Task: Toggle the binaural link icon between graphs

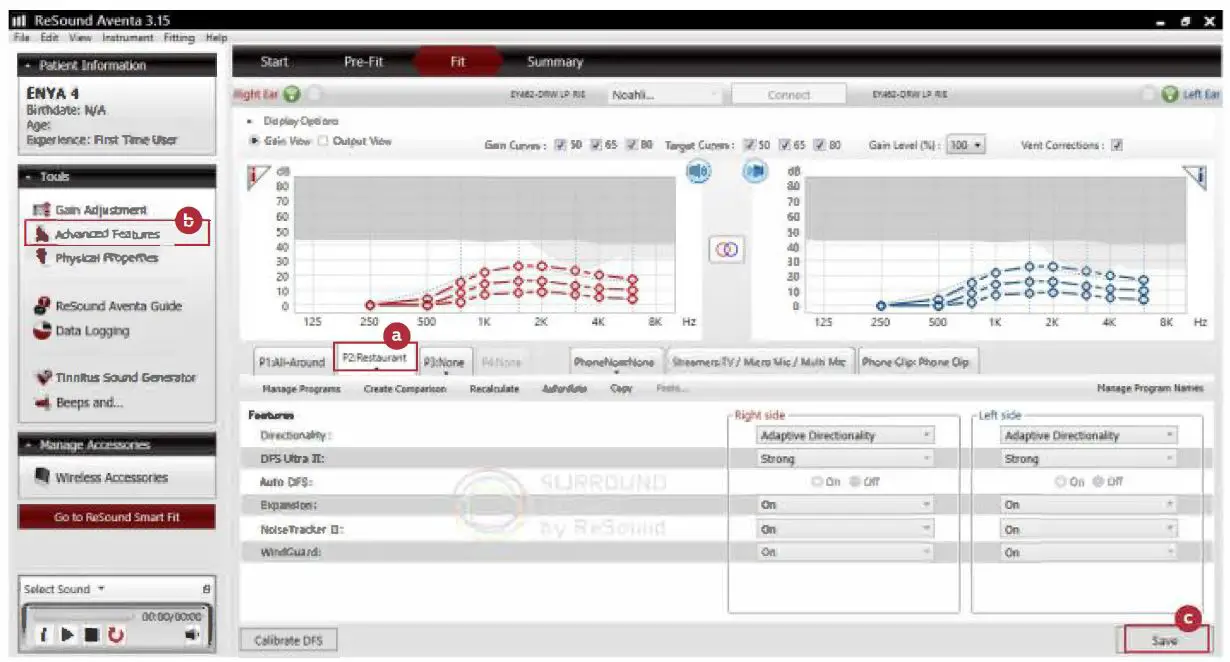Action: click(726, 250)
